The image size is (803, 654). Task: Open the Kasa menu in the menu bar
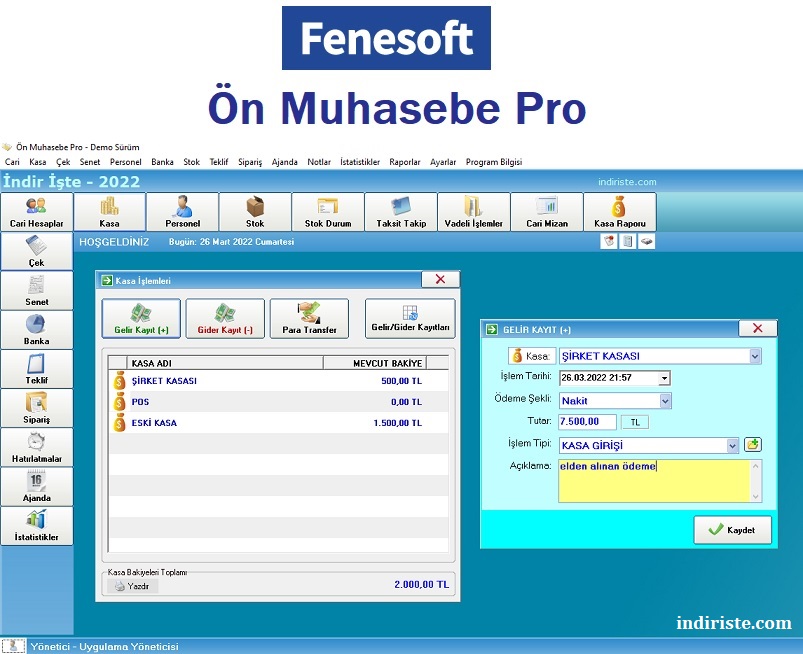tap(37, 162)
